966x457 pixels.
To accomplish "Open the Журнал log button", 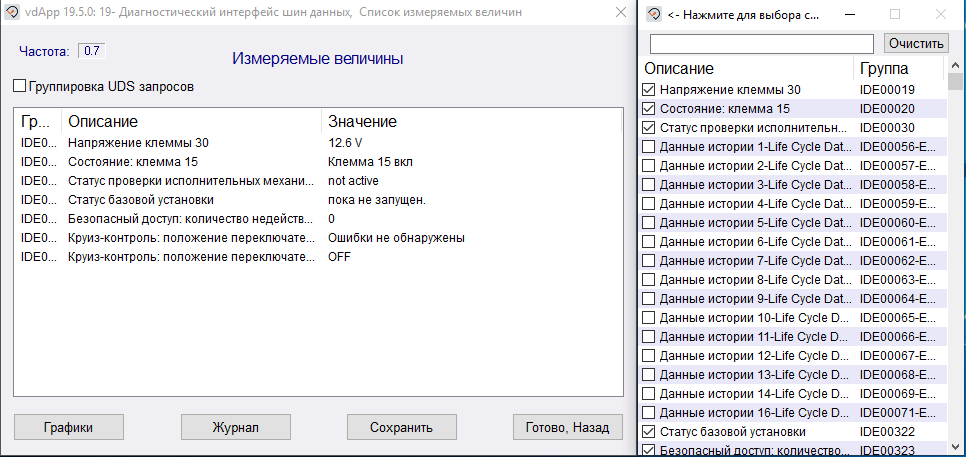I will click(235, 427).
